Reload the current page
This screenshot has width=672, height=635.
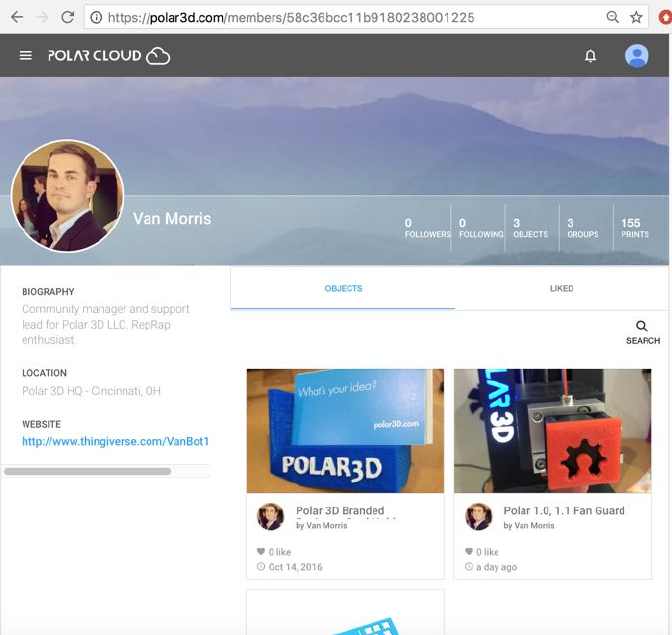[67, 17]
